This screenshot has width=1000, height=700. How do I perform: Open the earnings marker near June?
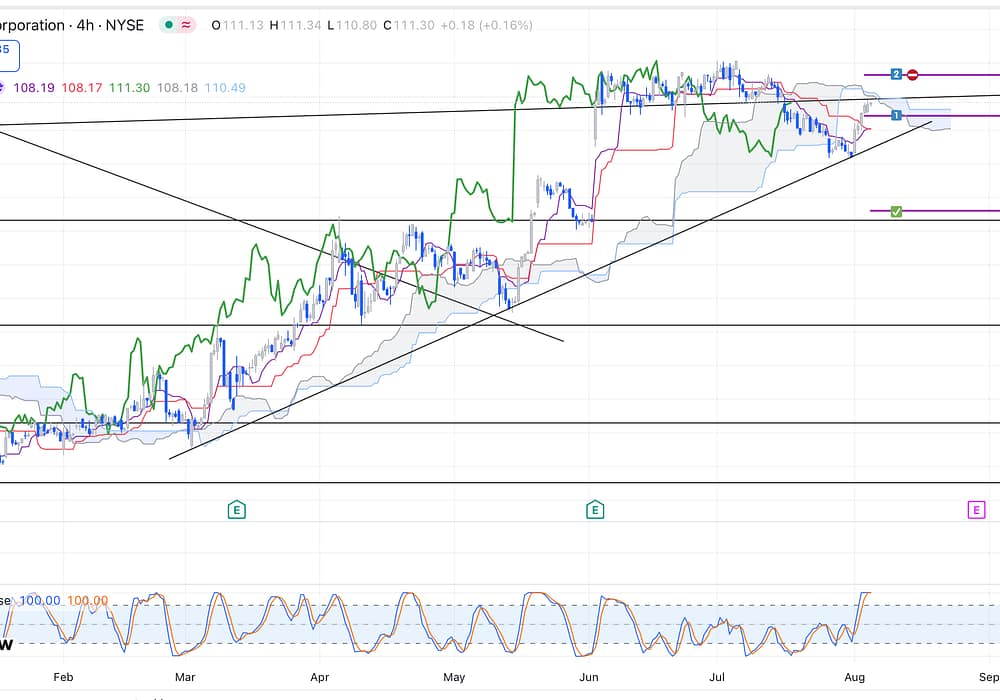[x=594, y=510]
